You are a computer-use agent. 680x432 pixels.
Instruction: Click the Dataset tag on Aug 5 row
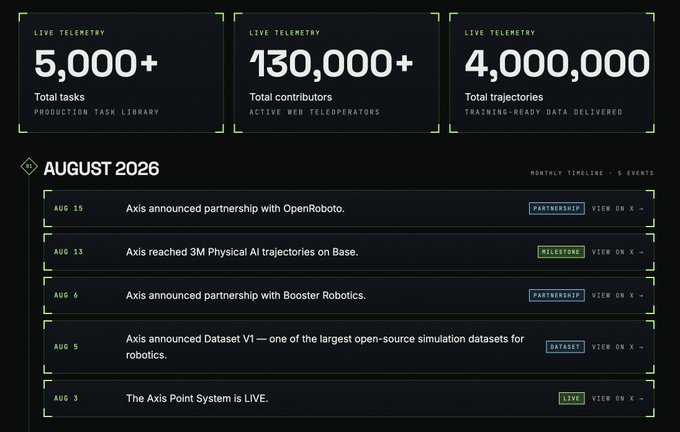[x=565, y=347]
